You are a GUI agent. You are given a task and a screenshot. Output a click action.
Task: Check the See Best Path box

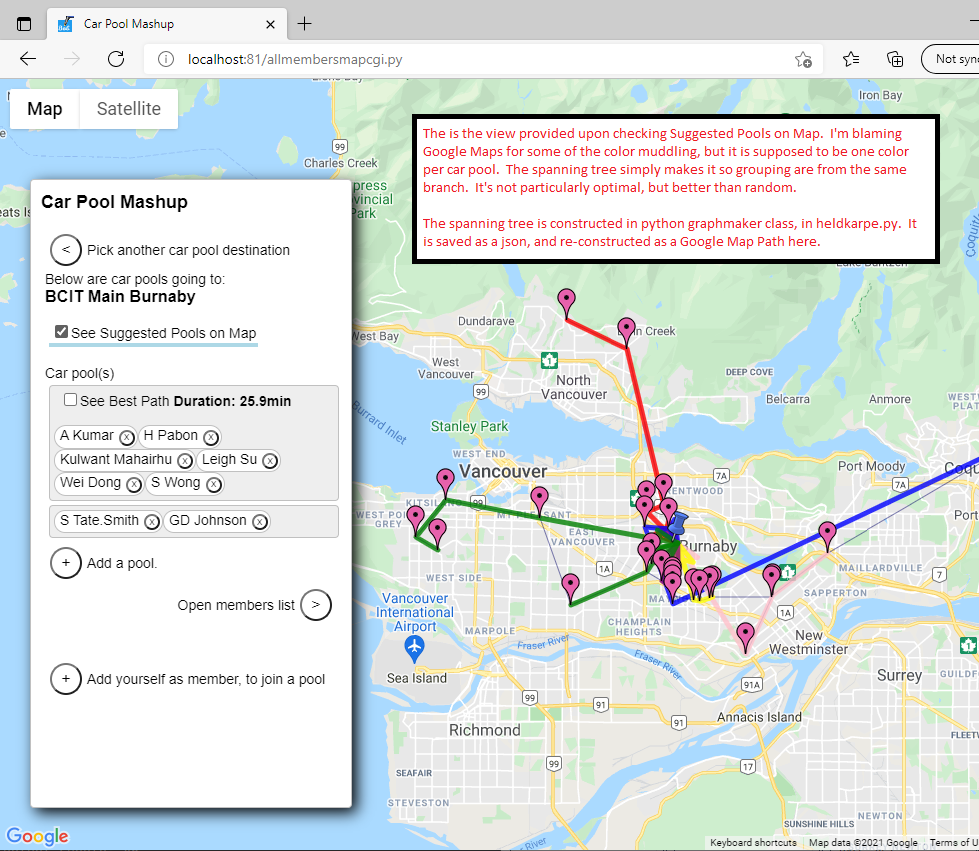[71, 400]
